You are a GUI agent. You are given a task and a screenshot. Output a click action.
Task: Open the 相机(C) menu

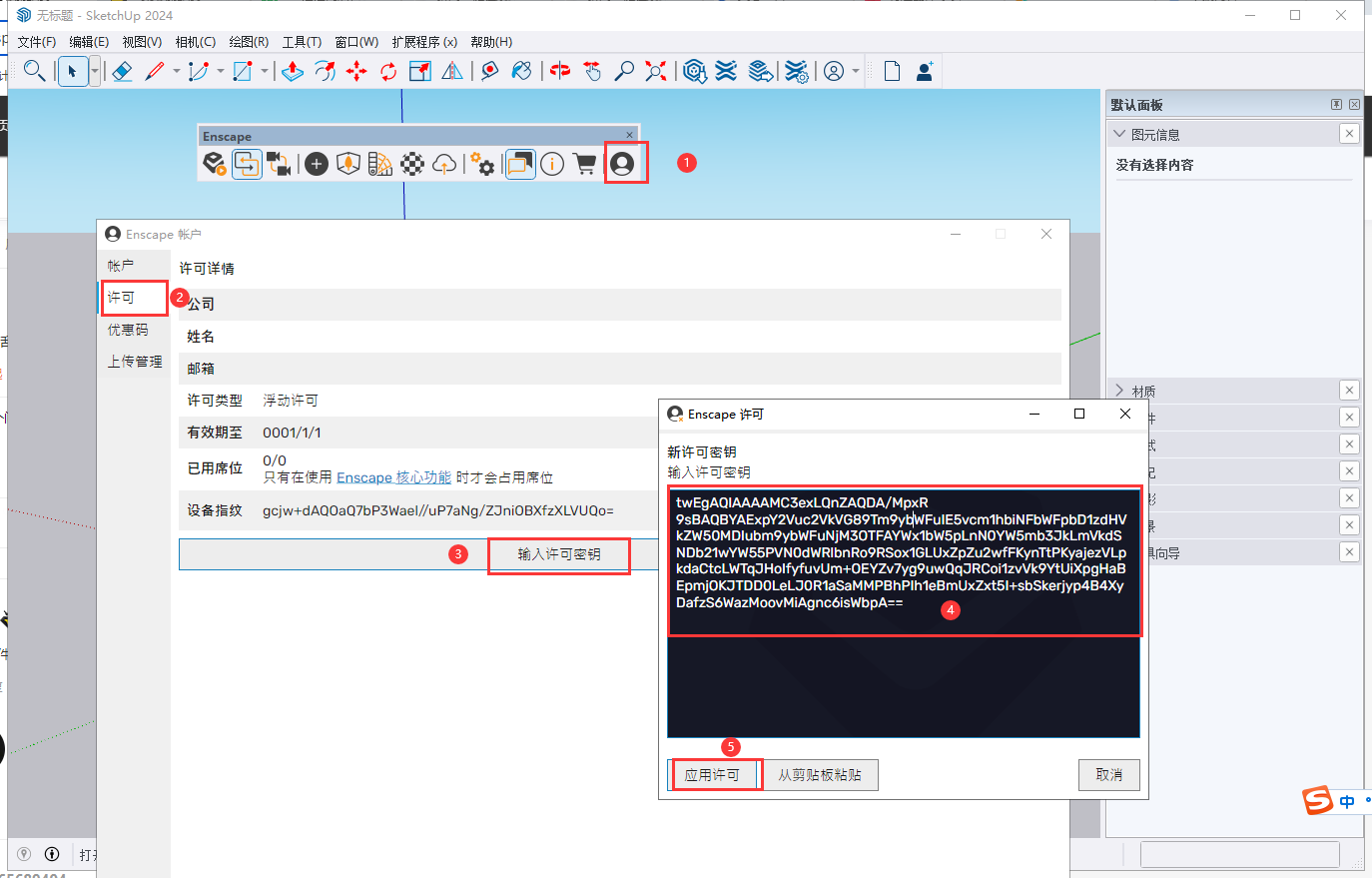point(196,42)
